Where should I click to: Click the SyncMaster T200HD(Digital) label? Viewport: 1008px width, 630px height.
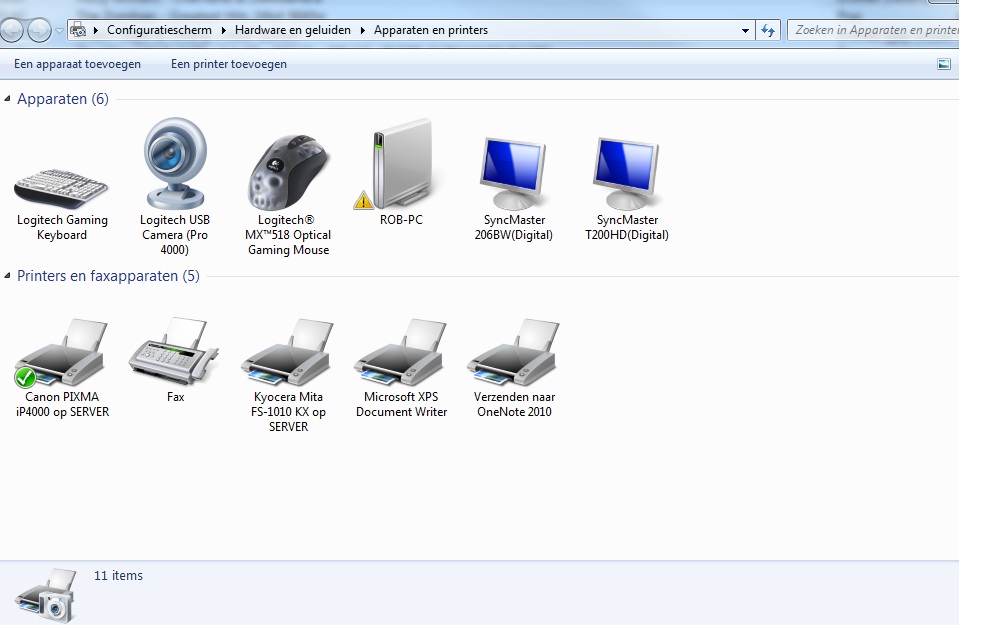[x=627, y=228]
